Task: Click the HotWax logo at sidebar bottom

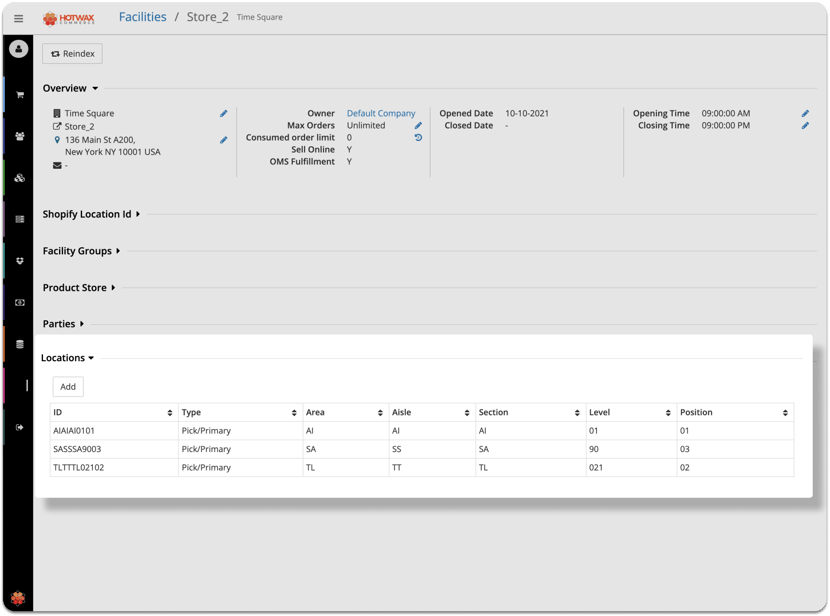Action: (18, 598)
